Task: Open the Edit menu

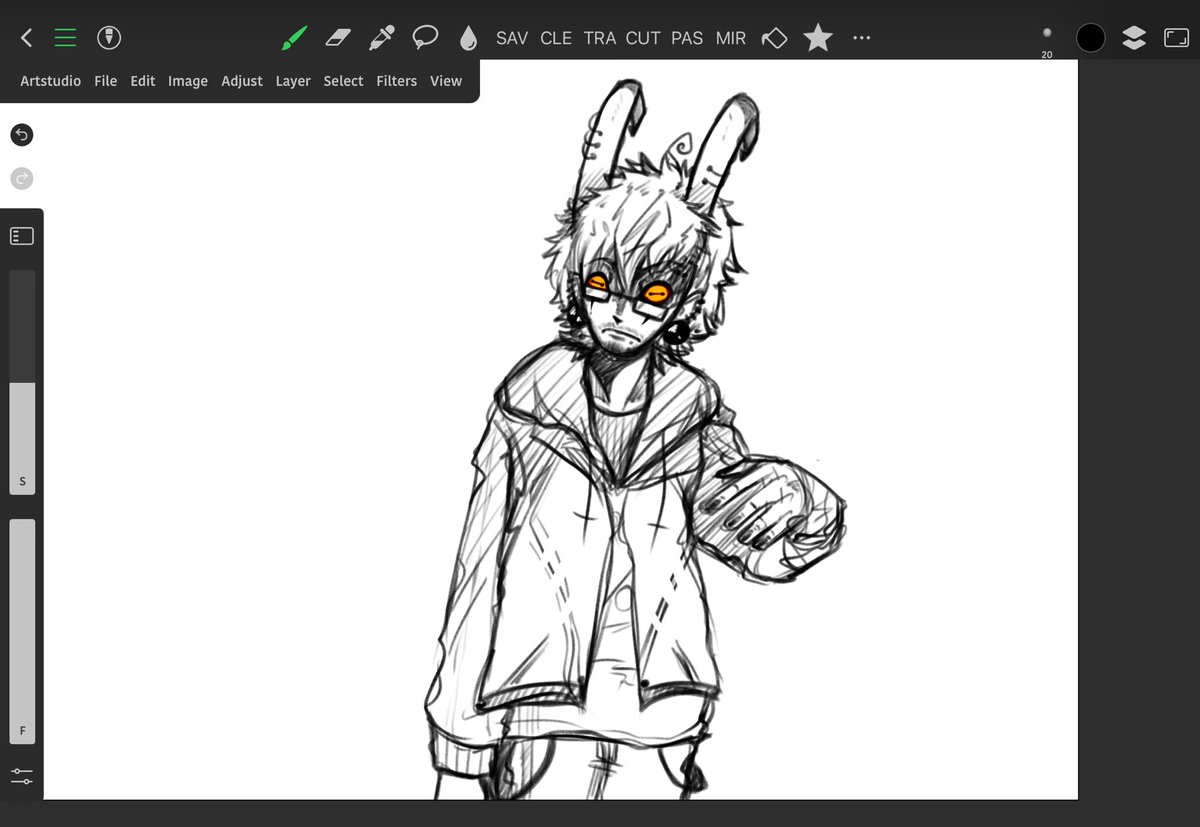Action: [x=143, y=81]
